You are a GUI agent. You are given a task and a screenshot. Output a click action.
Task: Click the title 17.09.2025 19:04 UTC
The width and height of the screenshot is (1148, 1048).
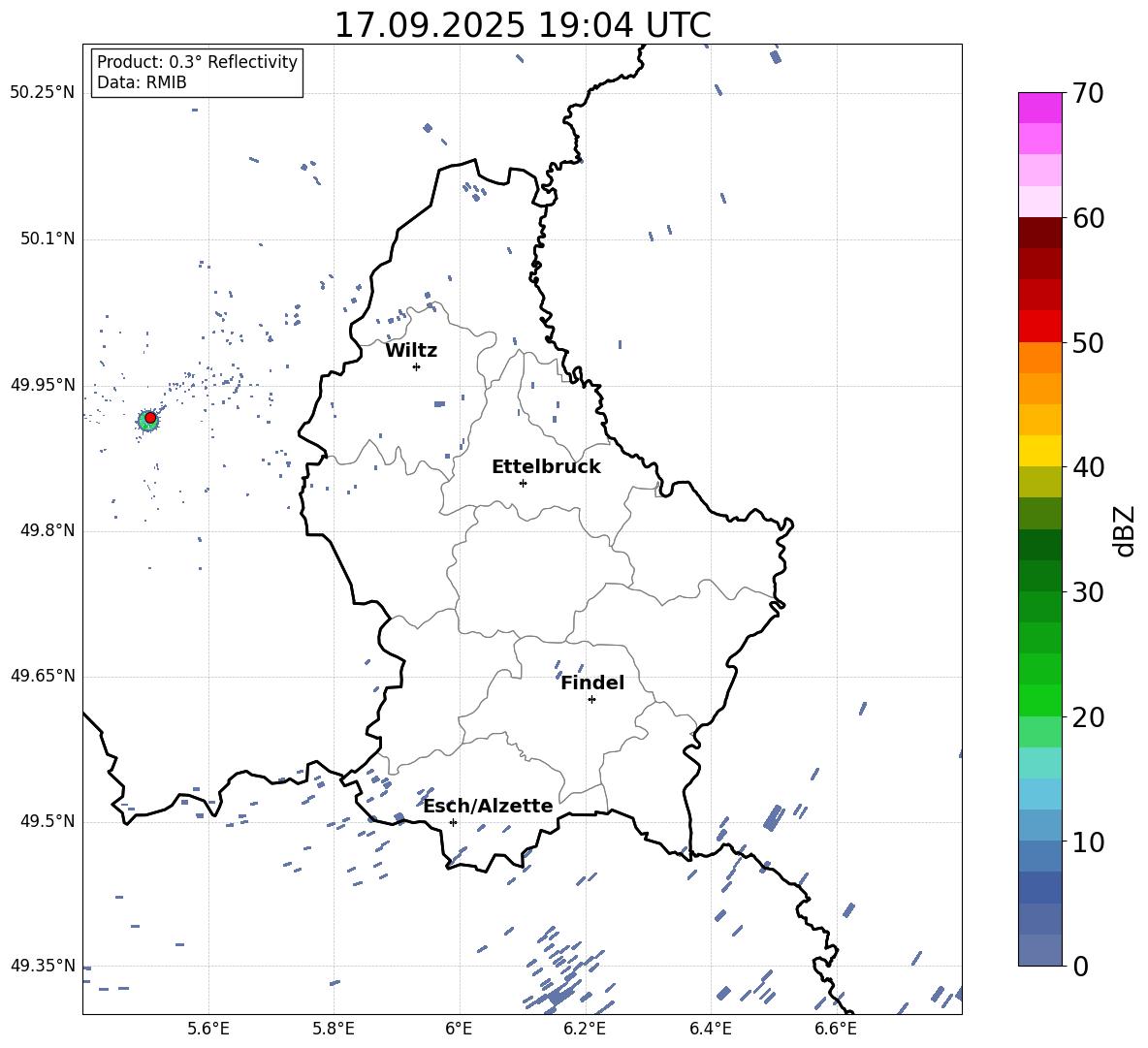[x=523, y=25]
